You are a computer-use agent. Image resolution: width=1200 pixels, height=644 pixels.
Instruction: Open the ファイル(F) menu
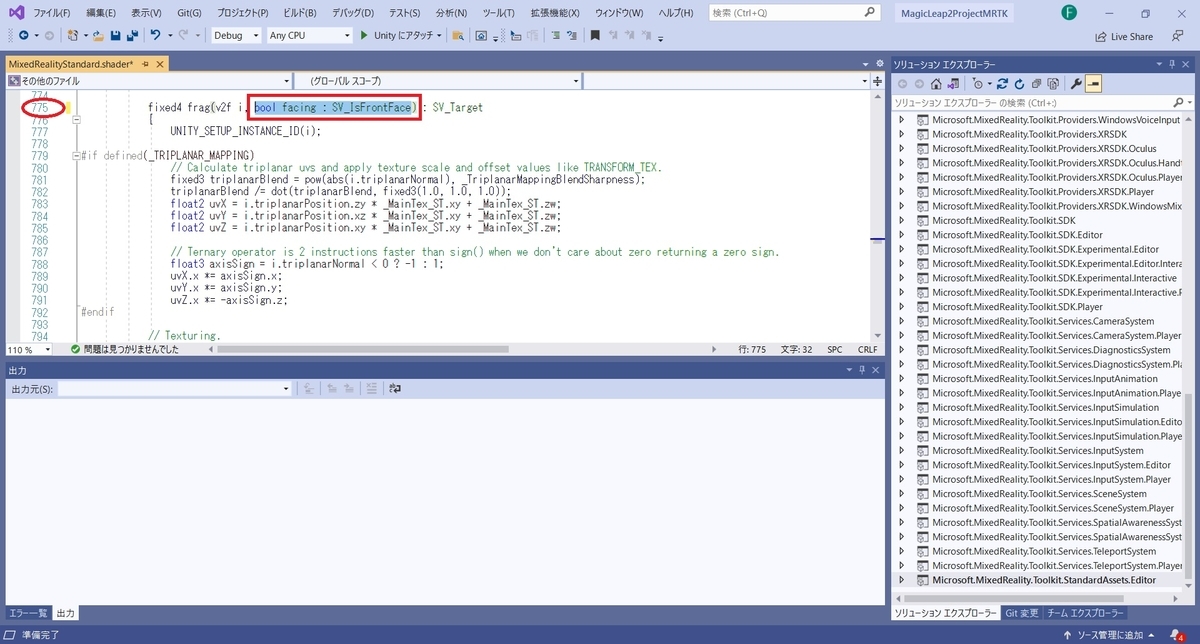[52, 12]
